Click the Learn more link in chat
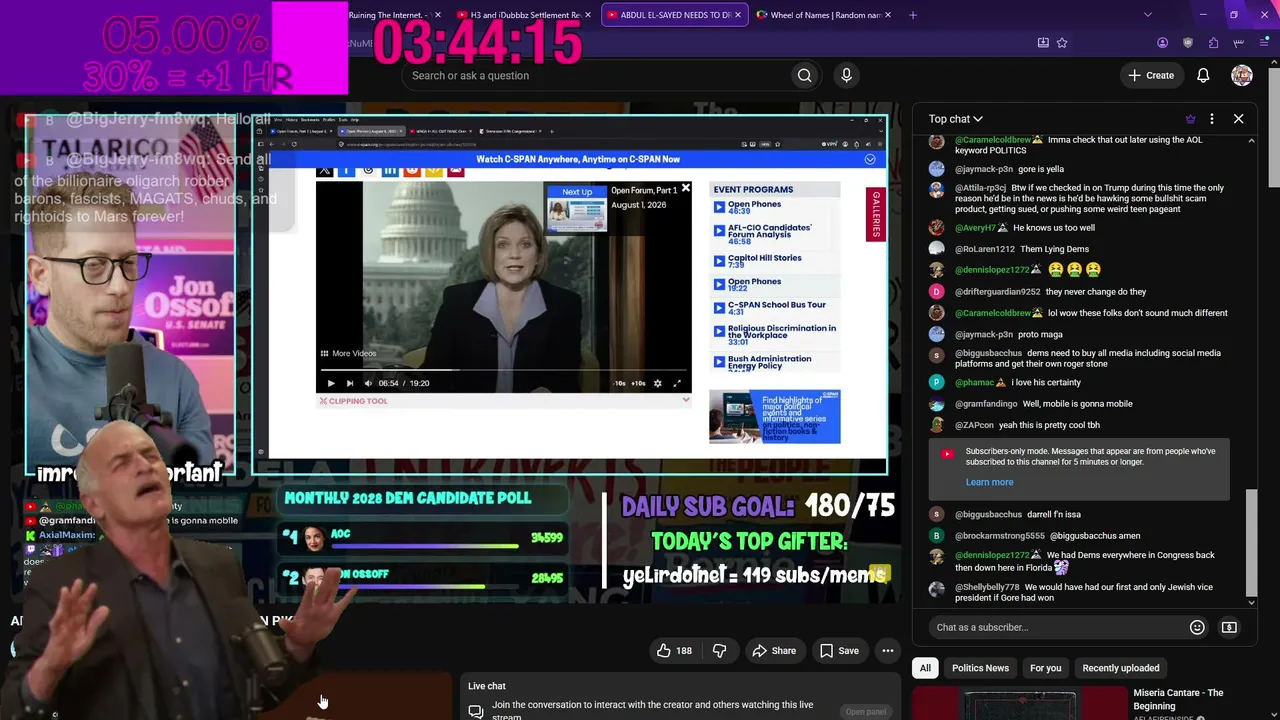Screen dimensions: 1280x720 coord(989,482)
